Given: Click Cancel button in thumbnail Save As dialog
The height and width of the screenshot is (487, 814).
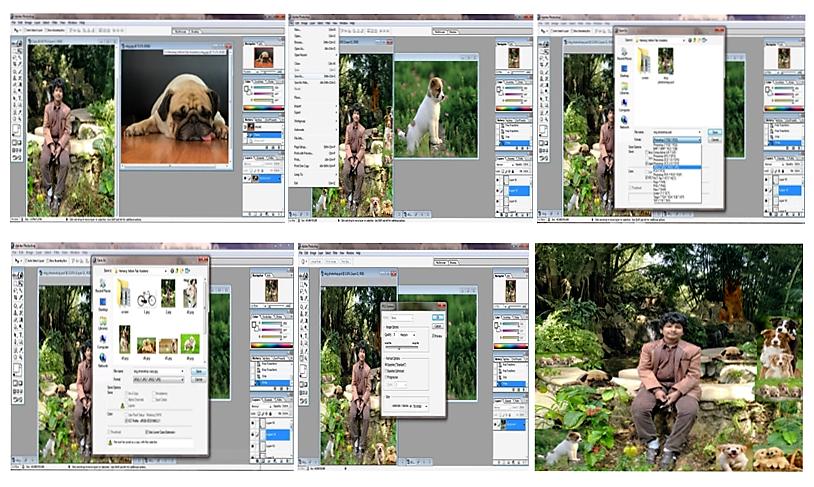Looking at the screenshot, I should pyautogui.click(x=198, y=380).
